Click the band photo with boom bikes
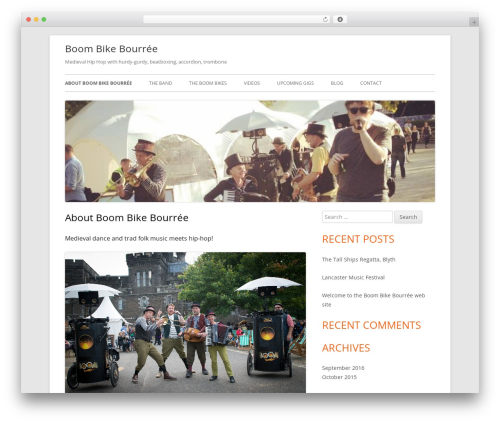500x423 pixels. 185,322
